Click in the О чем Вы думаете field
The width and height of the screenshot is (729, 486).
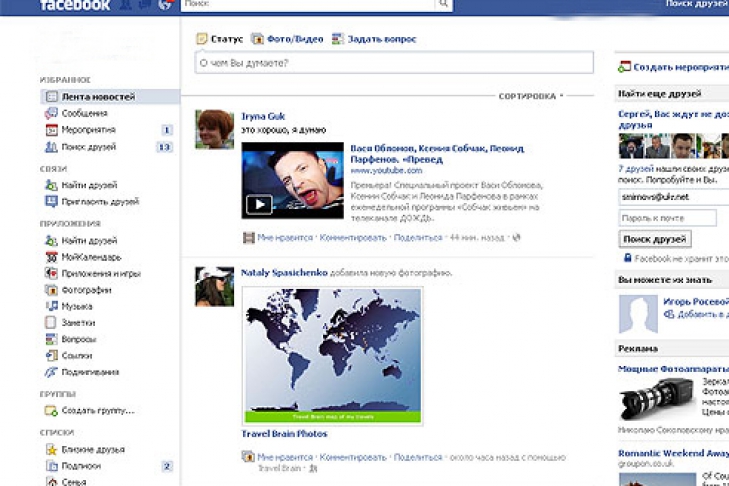[393, 63]
